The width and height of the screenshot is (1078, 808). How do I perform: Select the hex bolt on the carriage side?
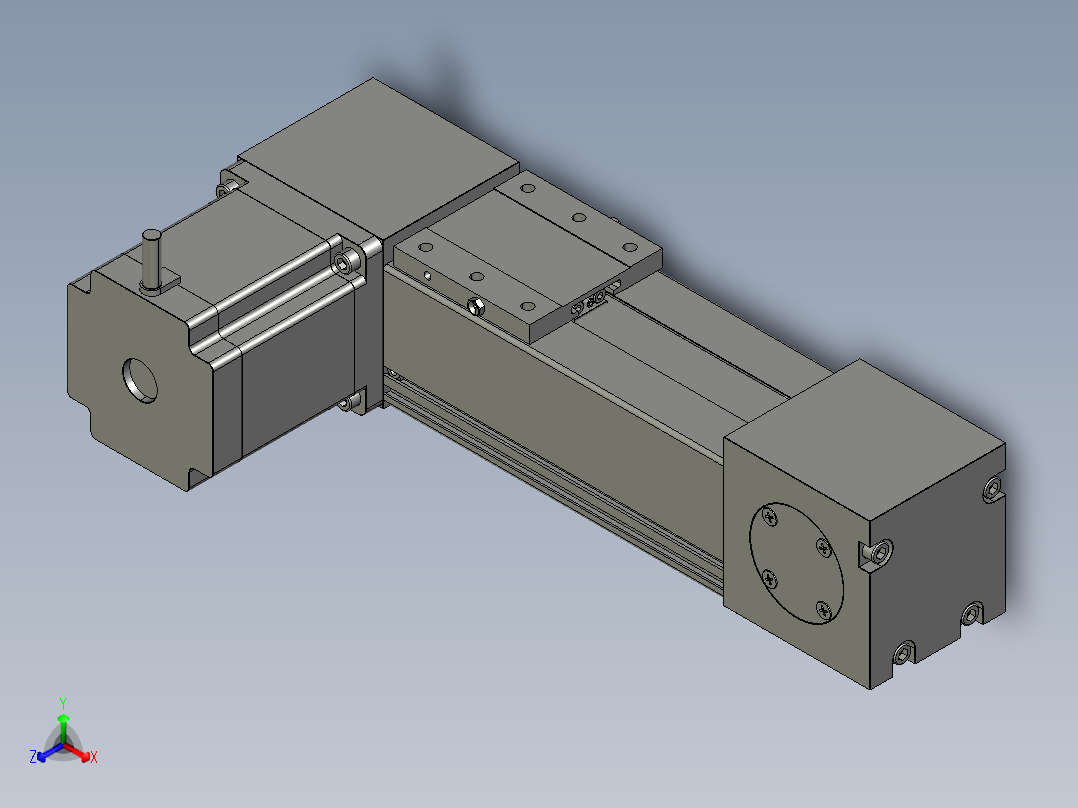tap(475, 306)
